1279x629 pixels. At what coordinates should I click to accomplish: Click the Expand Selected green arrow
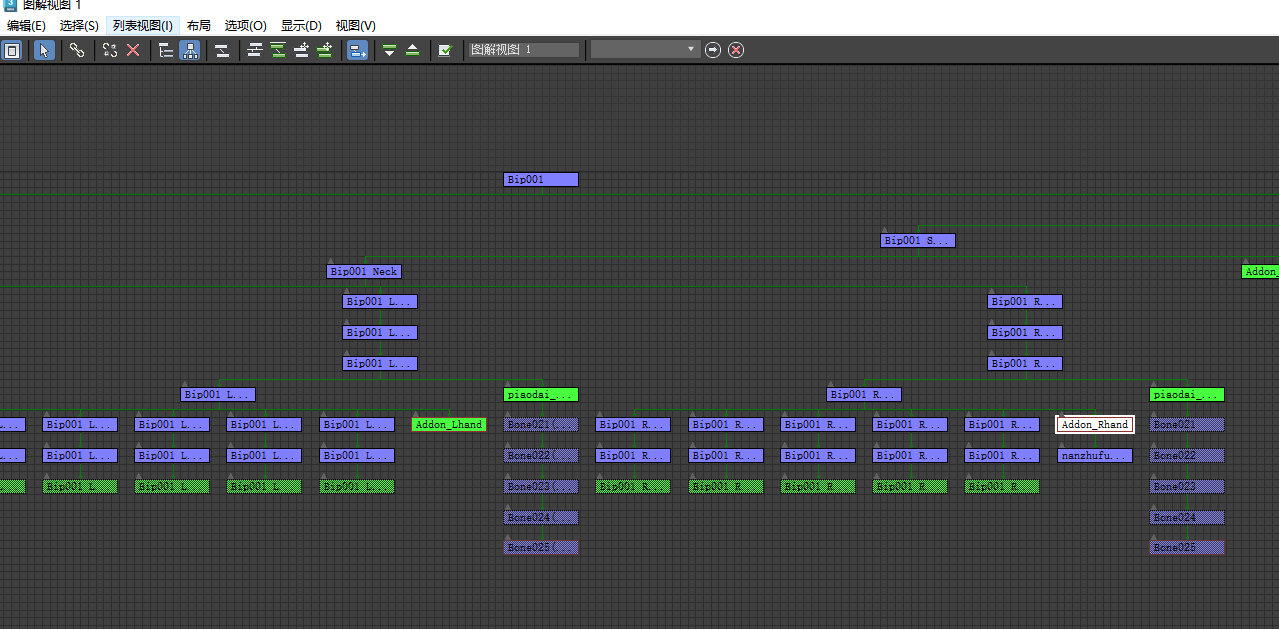point(389,50)
